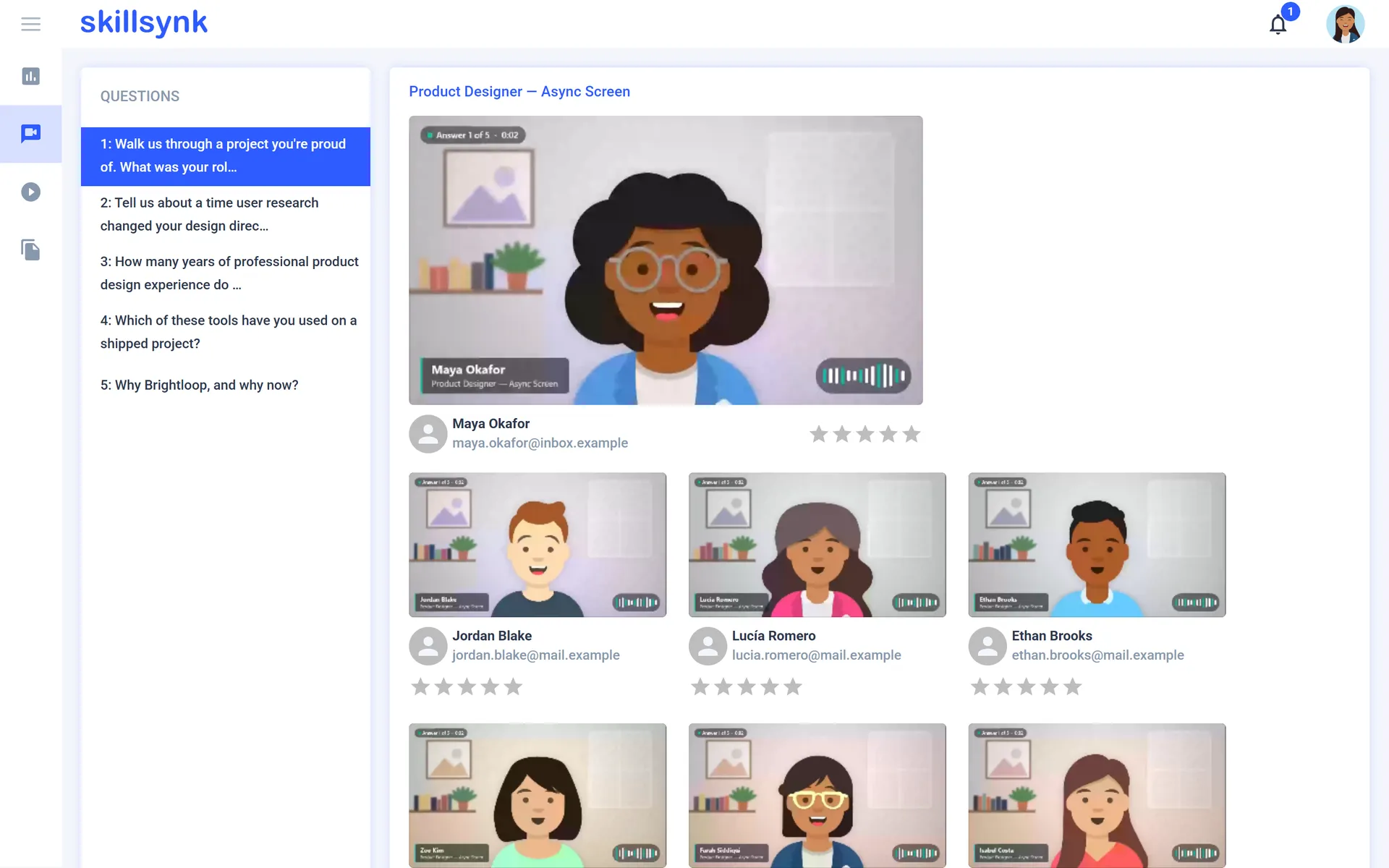
Task: Rate Maya Okafor five stars
Action: 912,434
